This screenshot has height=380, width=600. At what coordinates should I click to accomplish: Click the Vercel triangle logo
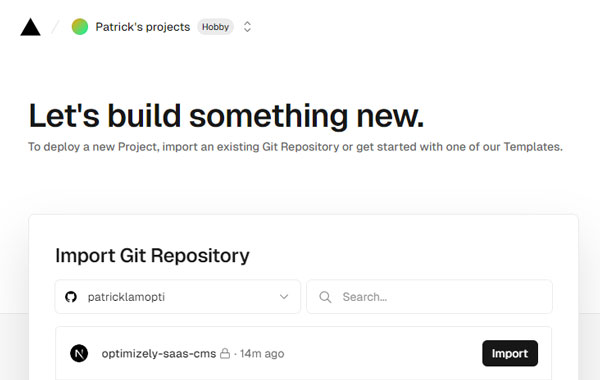[x=30, y=27]
